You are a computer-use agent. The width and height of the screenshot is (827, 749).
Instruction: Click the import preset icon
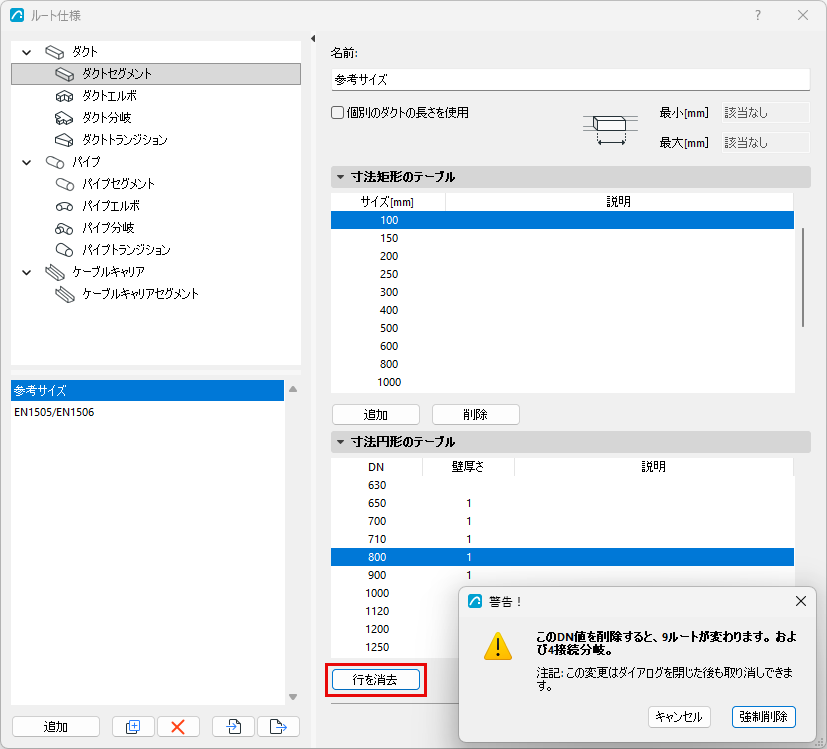point(233,727)
